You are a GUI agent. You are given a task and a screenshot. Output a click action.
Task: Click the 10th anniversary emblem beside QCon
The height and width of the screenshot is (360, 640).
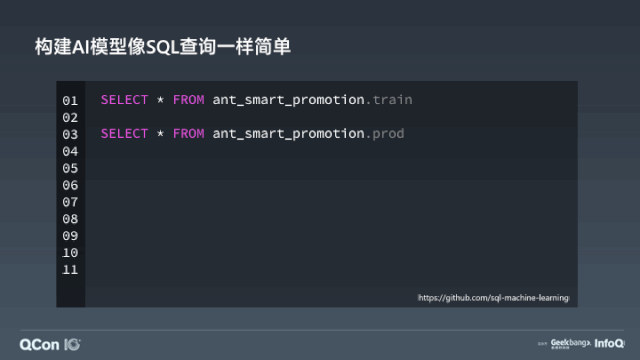tap(72, 345)
